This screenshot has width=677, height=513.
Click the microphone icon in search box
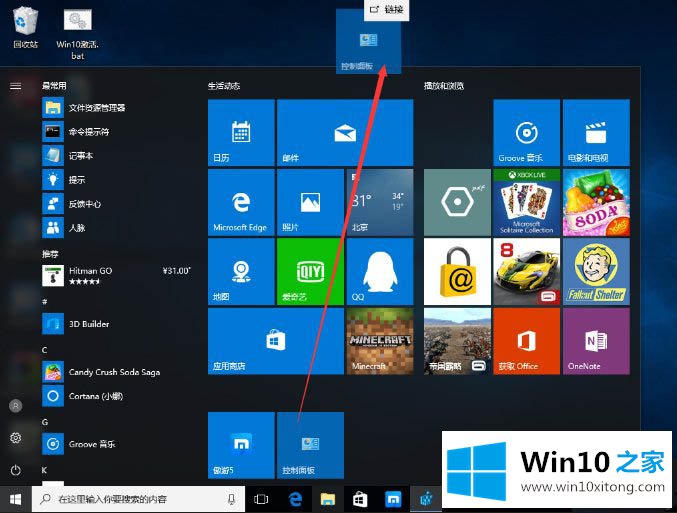click(x=231, y=500)
